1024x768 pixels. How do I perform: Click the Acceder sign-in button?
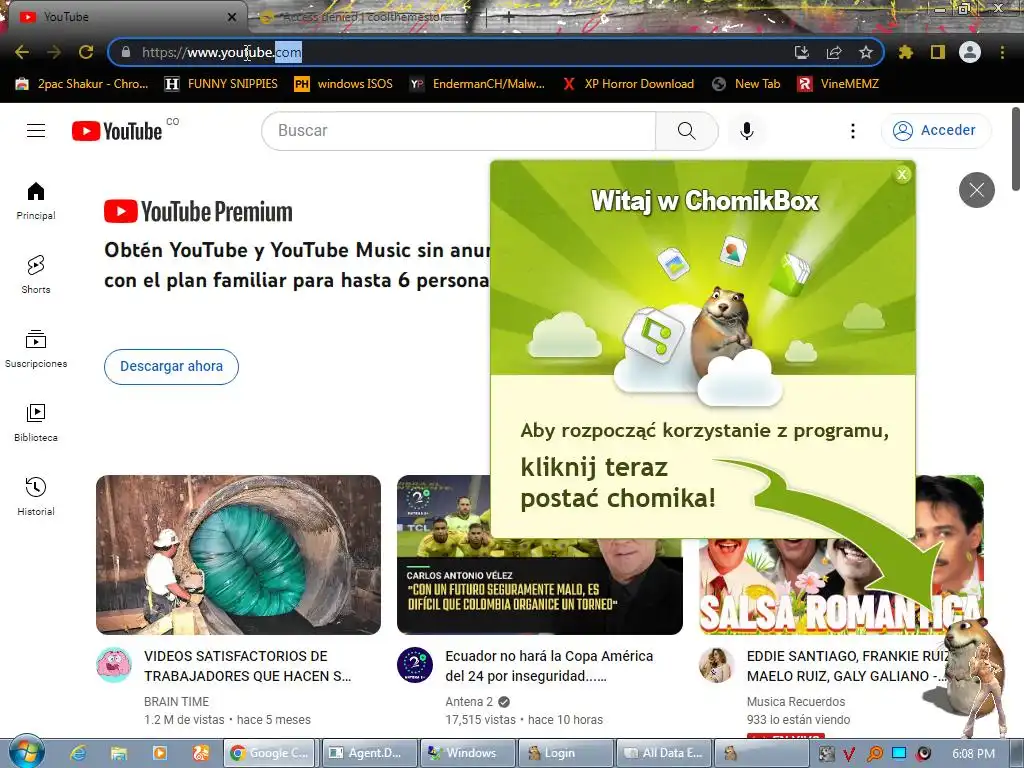[x=936, y=131]
